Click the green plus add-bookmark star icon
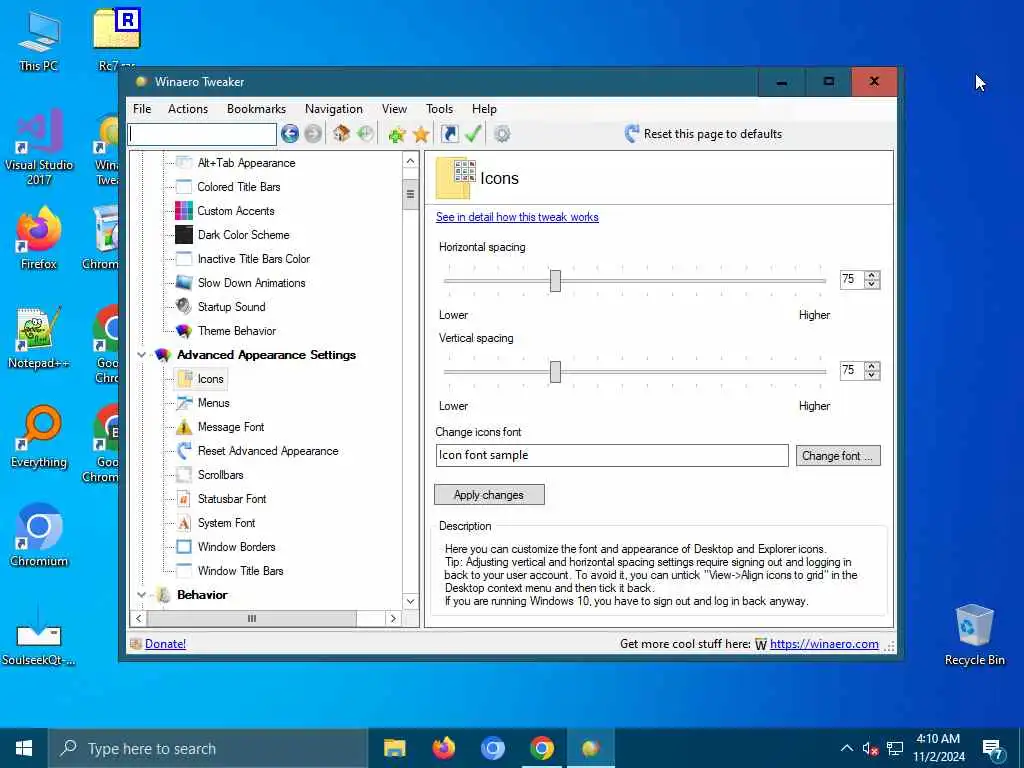 coord(396,134)
